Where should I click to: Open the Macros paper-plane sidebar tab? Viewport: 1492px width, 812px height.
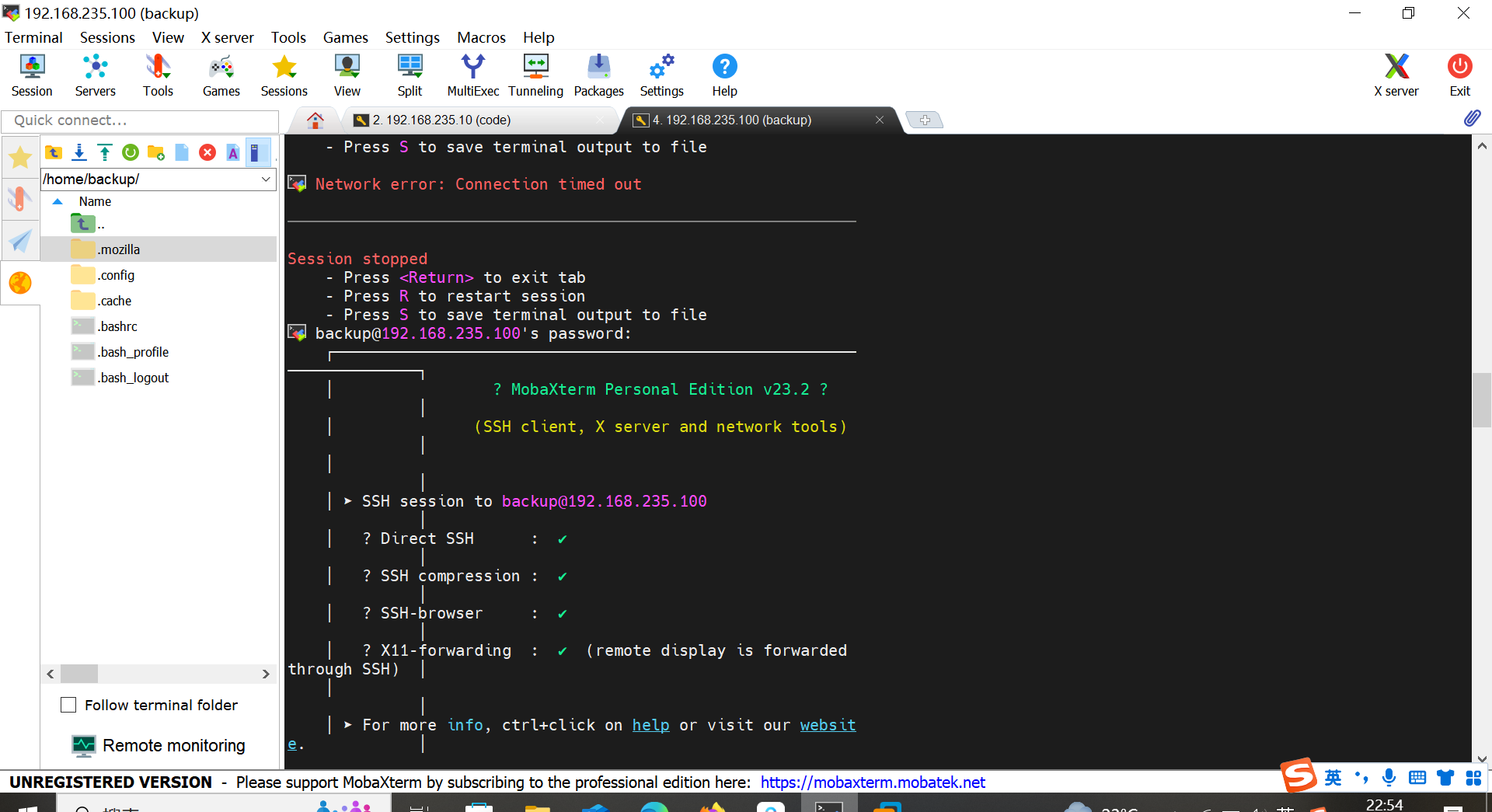[20, 241]
